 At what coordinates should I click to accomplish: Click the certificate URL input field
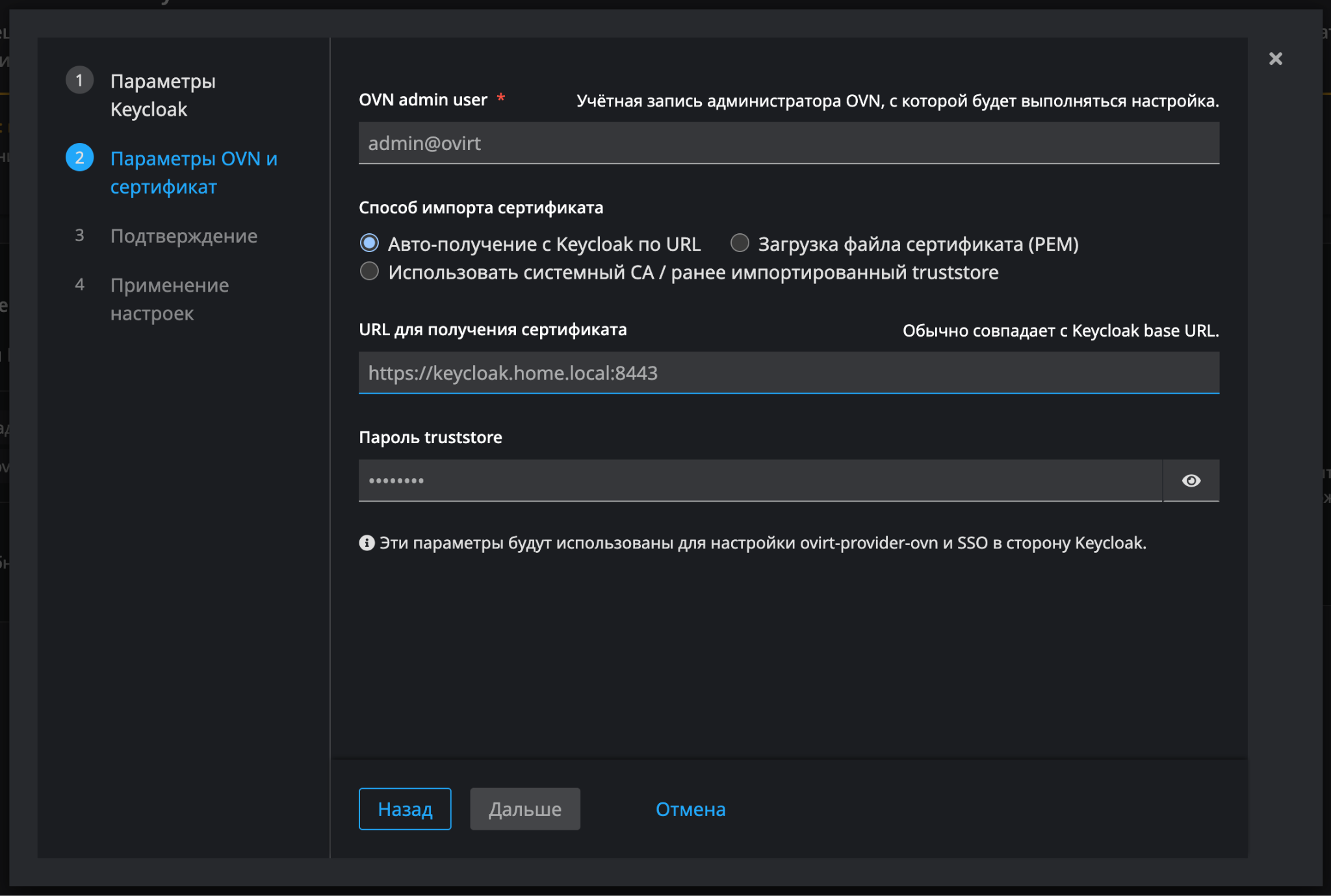788,373
